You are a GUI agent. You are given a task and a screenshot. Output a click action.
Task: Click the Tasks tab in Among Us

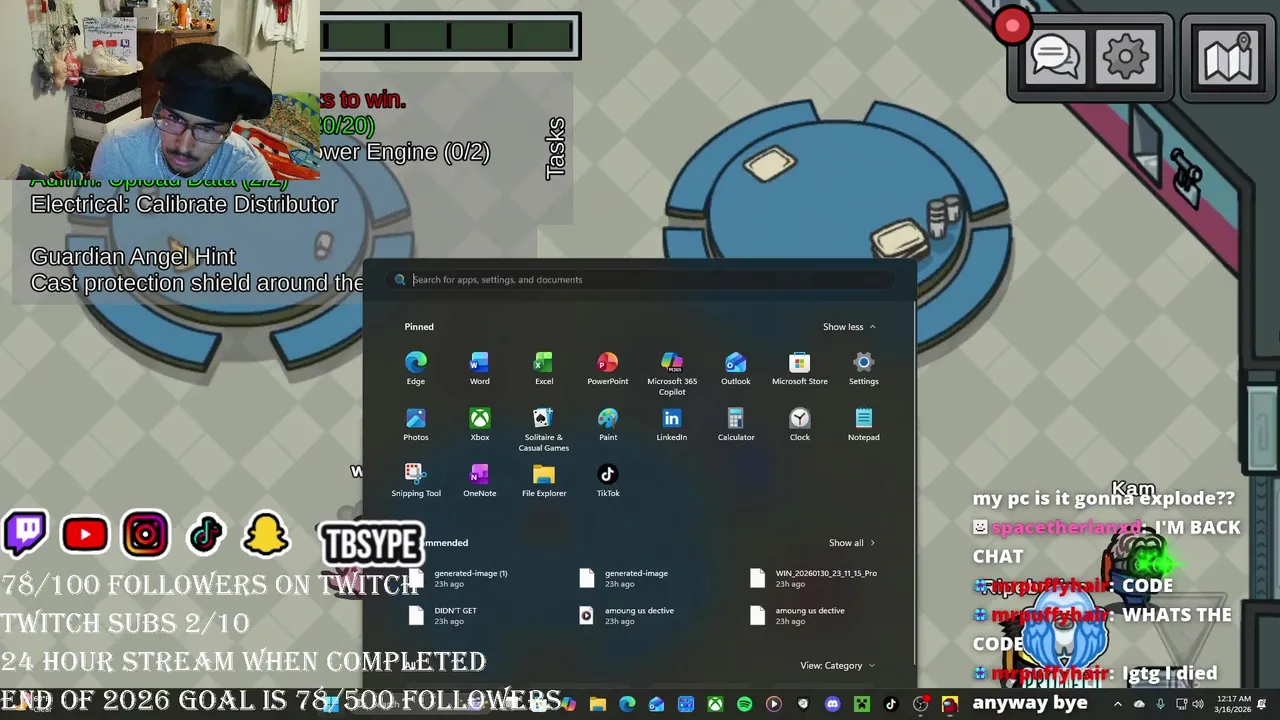pos(556,149)
